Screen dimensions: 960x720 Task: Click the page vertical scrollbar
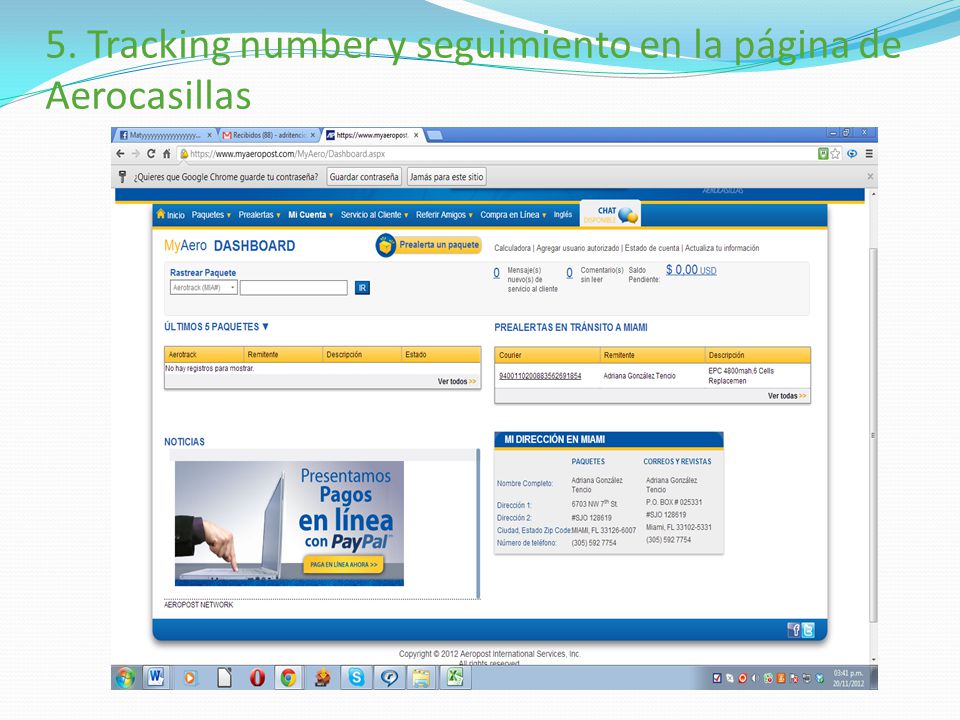point(874,435)
